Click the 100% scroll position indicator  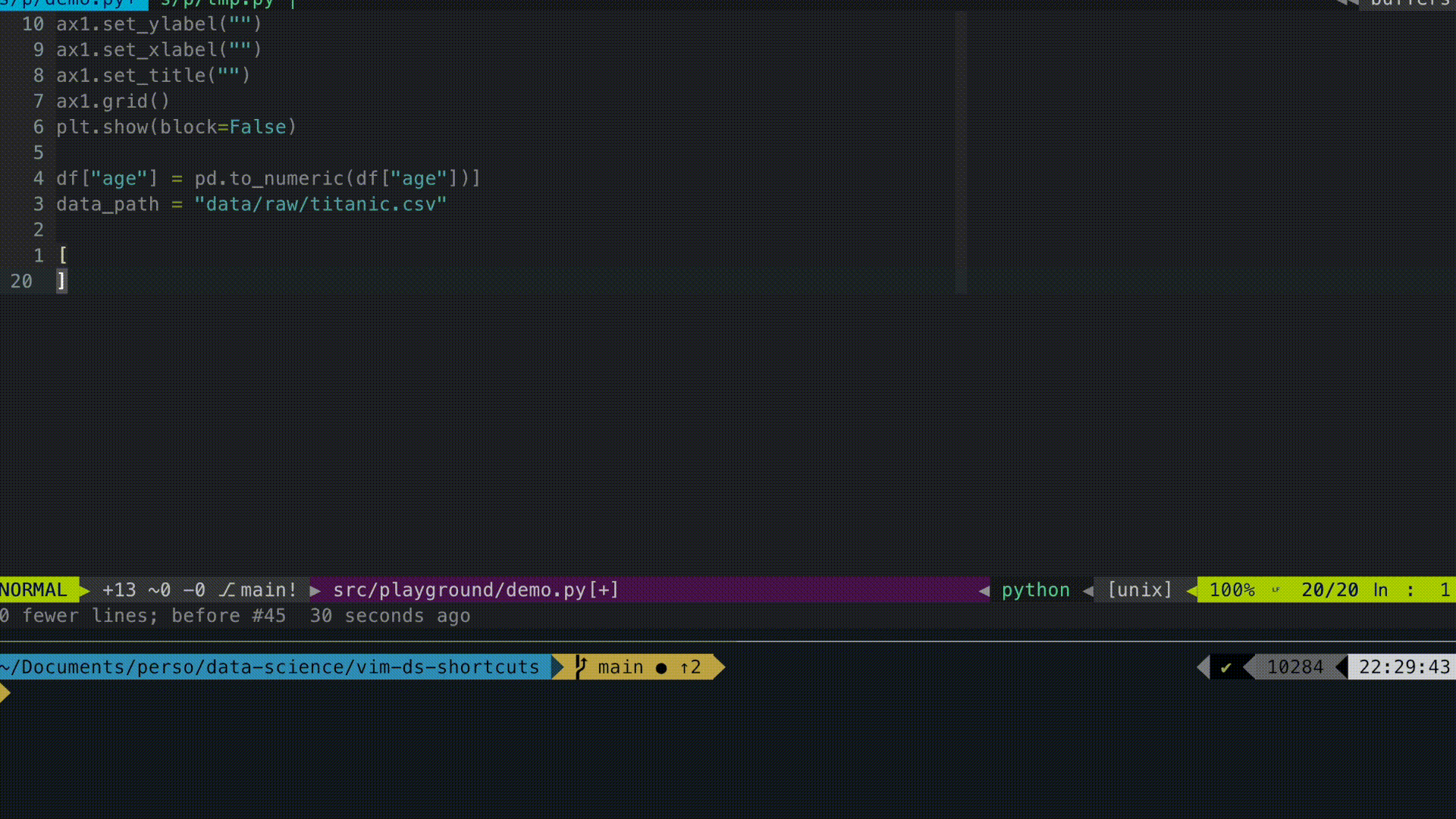(x=1232, y=590)
